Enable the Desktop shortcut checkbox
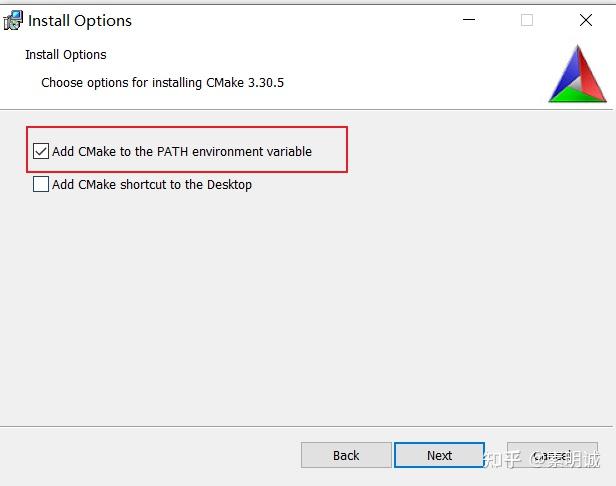616x486 pixels. coord(41,184)
